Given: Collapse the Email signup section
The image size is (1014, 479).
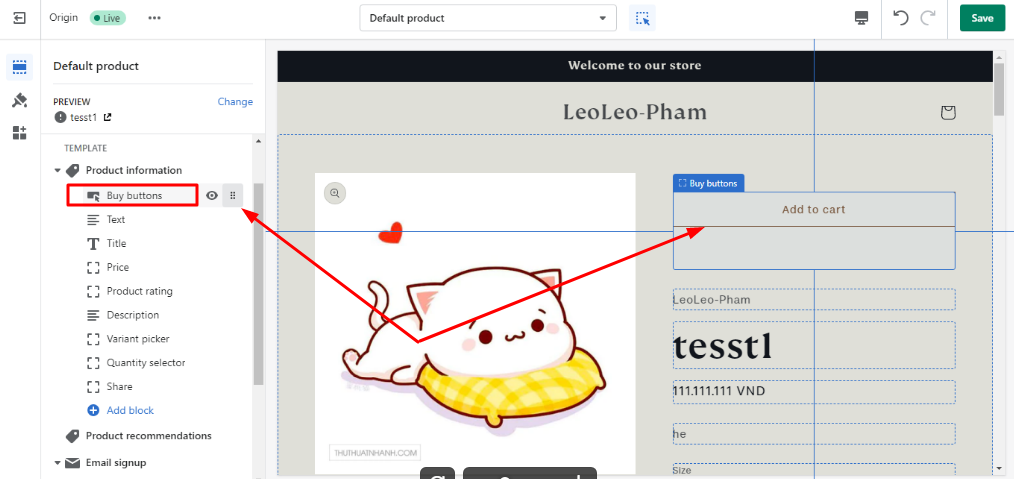Looking at the screenshot, I should tap(57, 463).
